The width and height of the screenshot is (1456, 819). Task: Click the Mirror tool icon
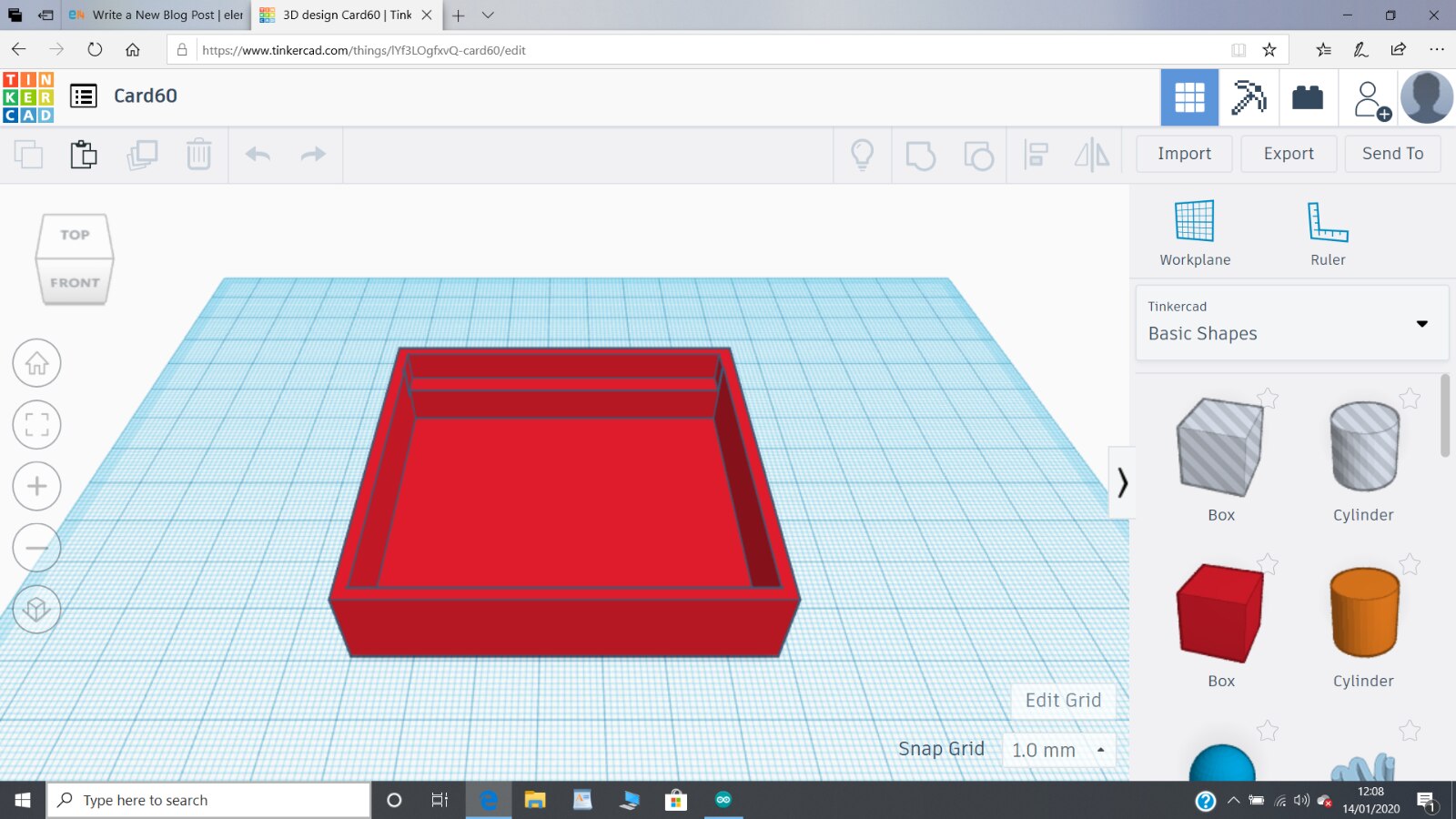(1091, 155)
